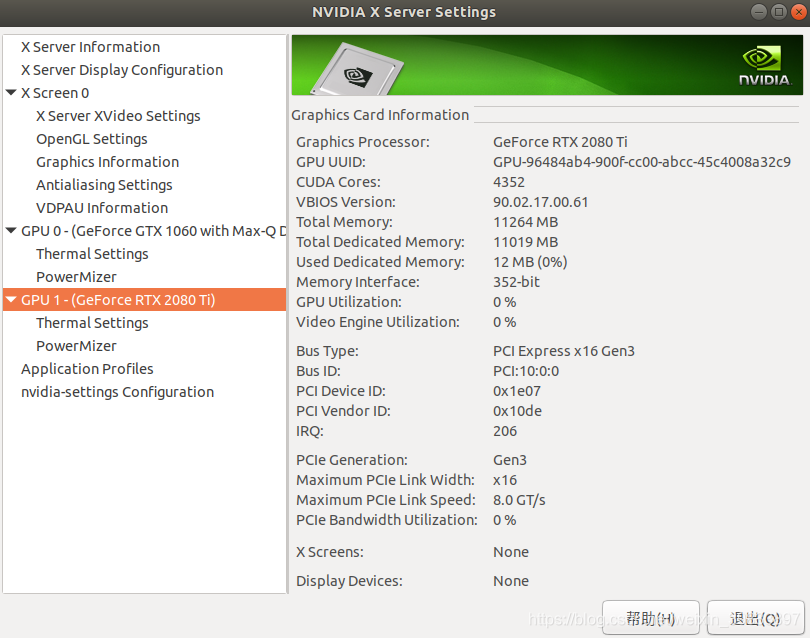Open OpenGL Settings page

click(92, 139)
